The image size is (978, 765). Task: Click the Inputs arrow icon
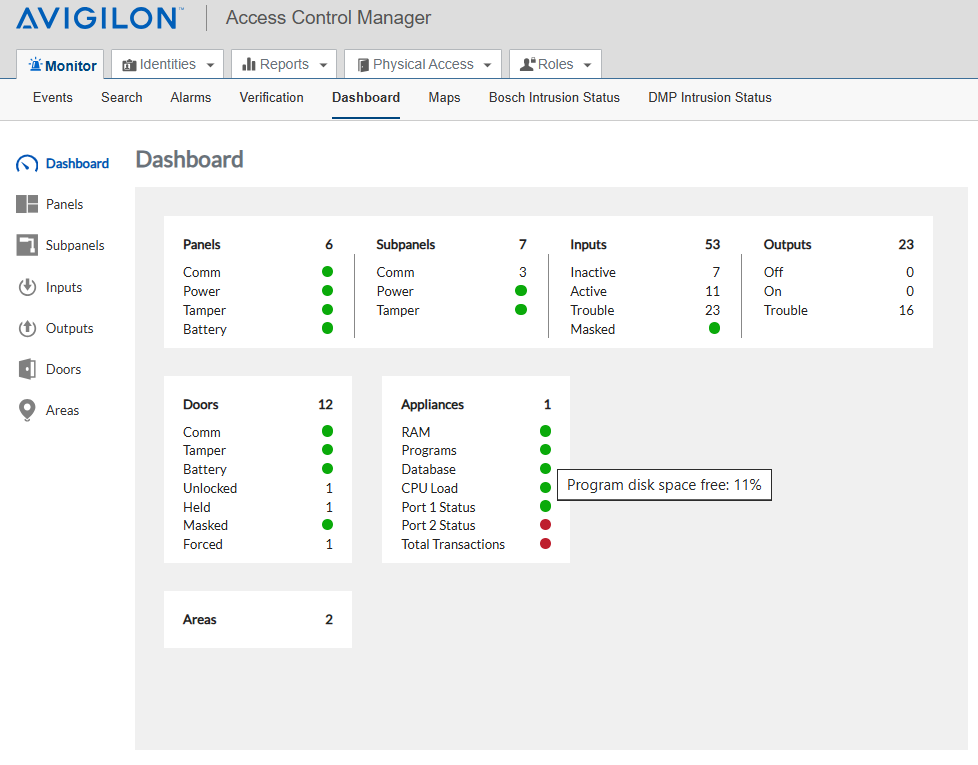pyautogui.click(x=27, y=287)
